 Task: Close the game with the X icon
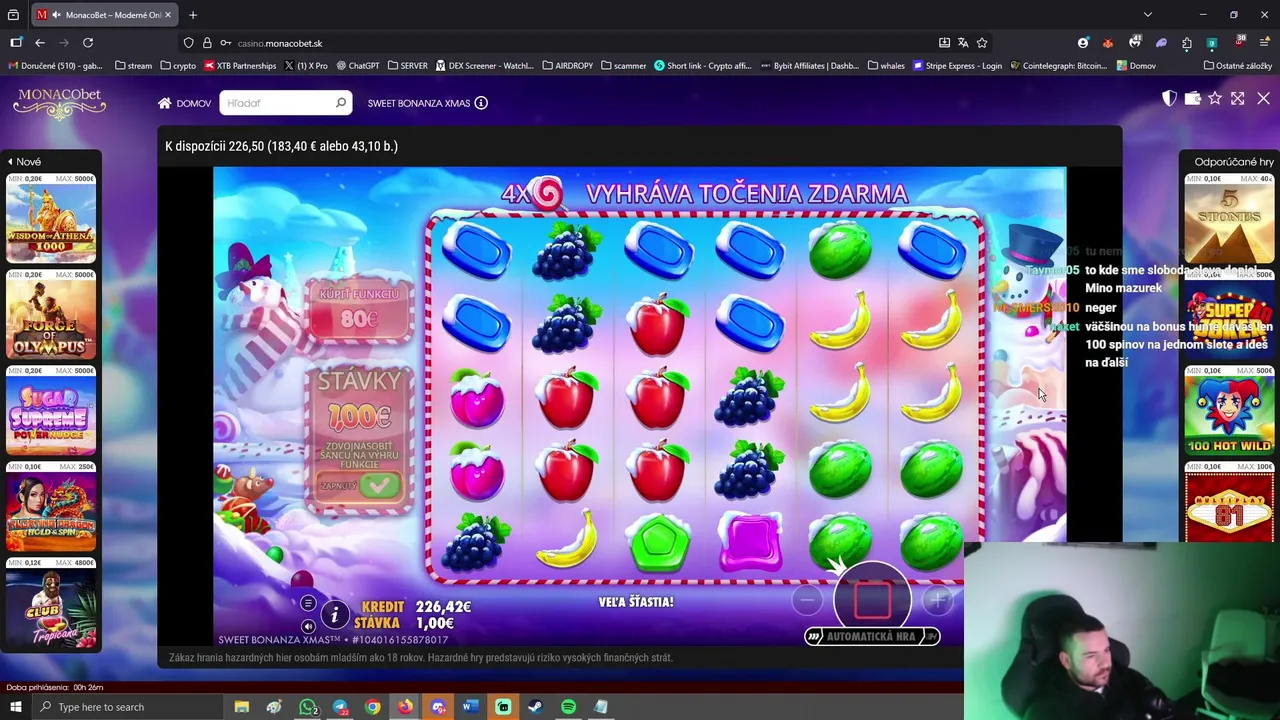pyautogui.click(x=1263, y=98)
